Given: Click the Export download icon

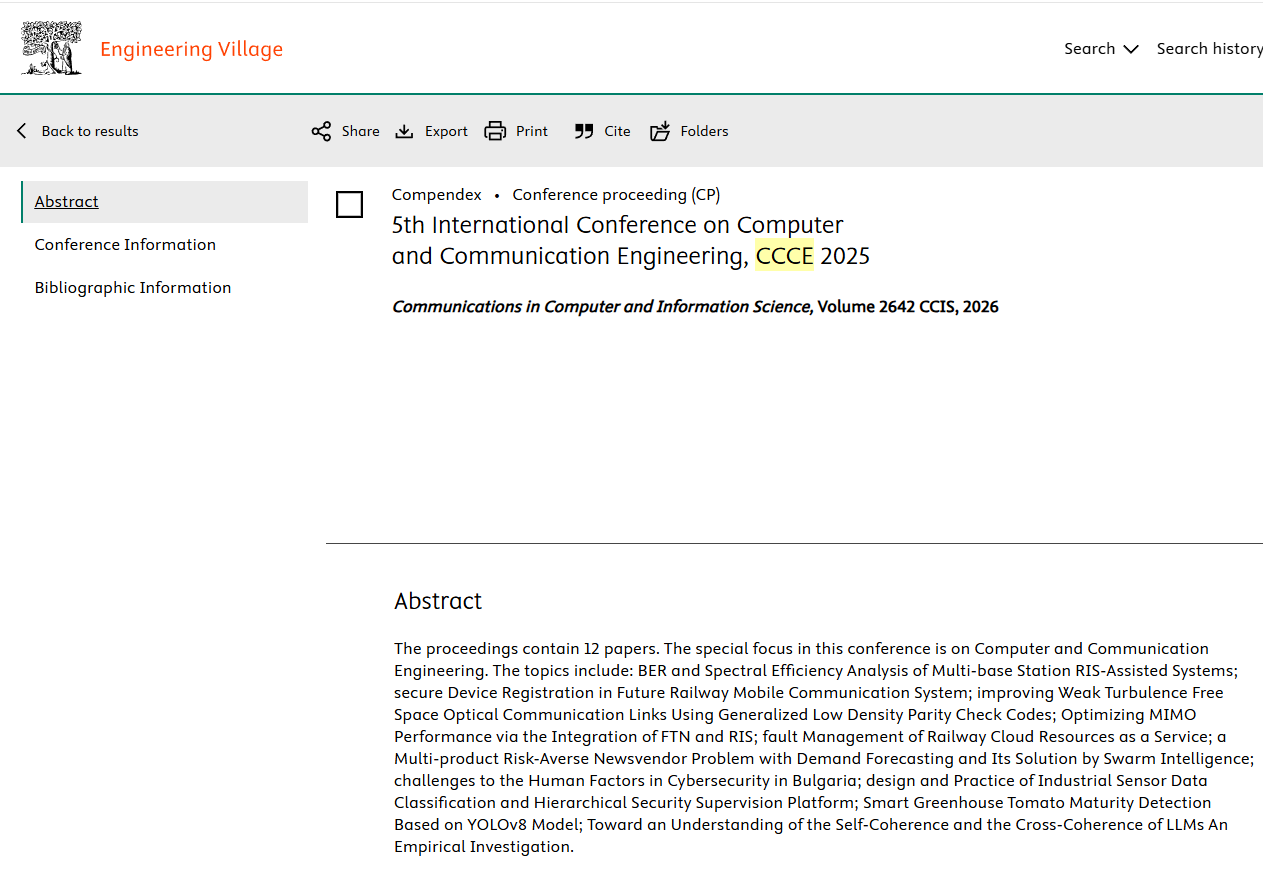Looking at the screenshot, I should tap(404, 131).
